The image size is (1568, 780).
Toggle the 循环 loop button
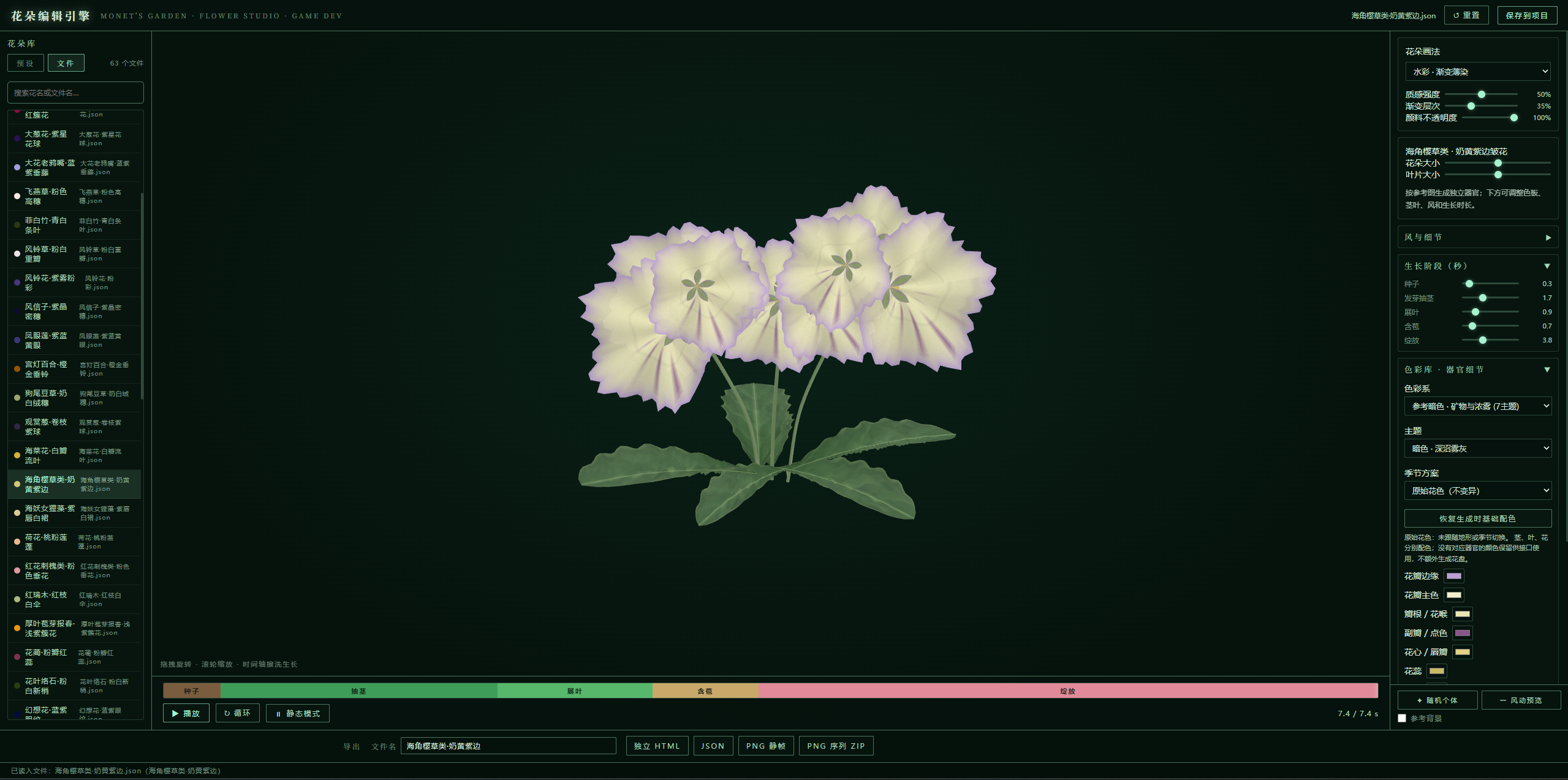point(237,713)
